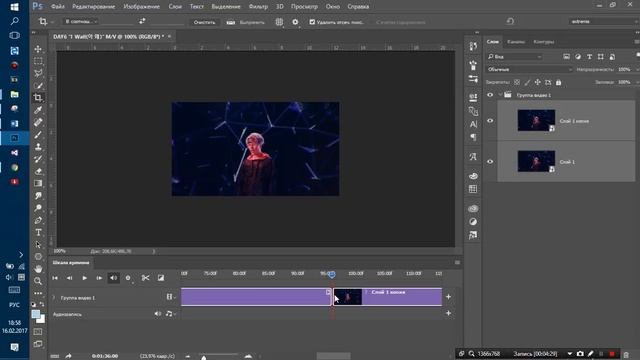This screenshot has width=640, height=360.
Task: Click the transition icon in timeline controls
Action: [161, 278]
